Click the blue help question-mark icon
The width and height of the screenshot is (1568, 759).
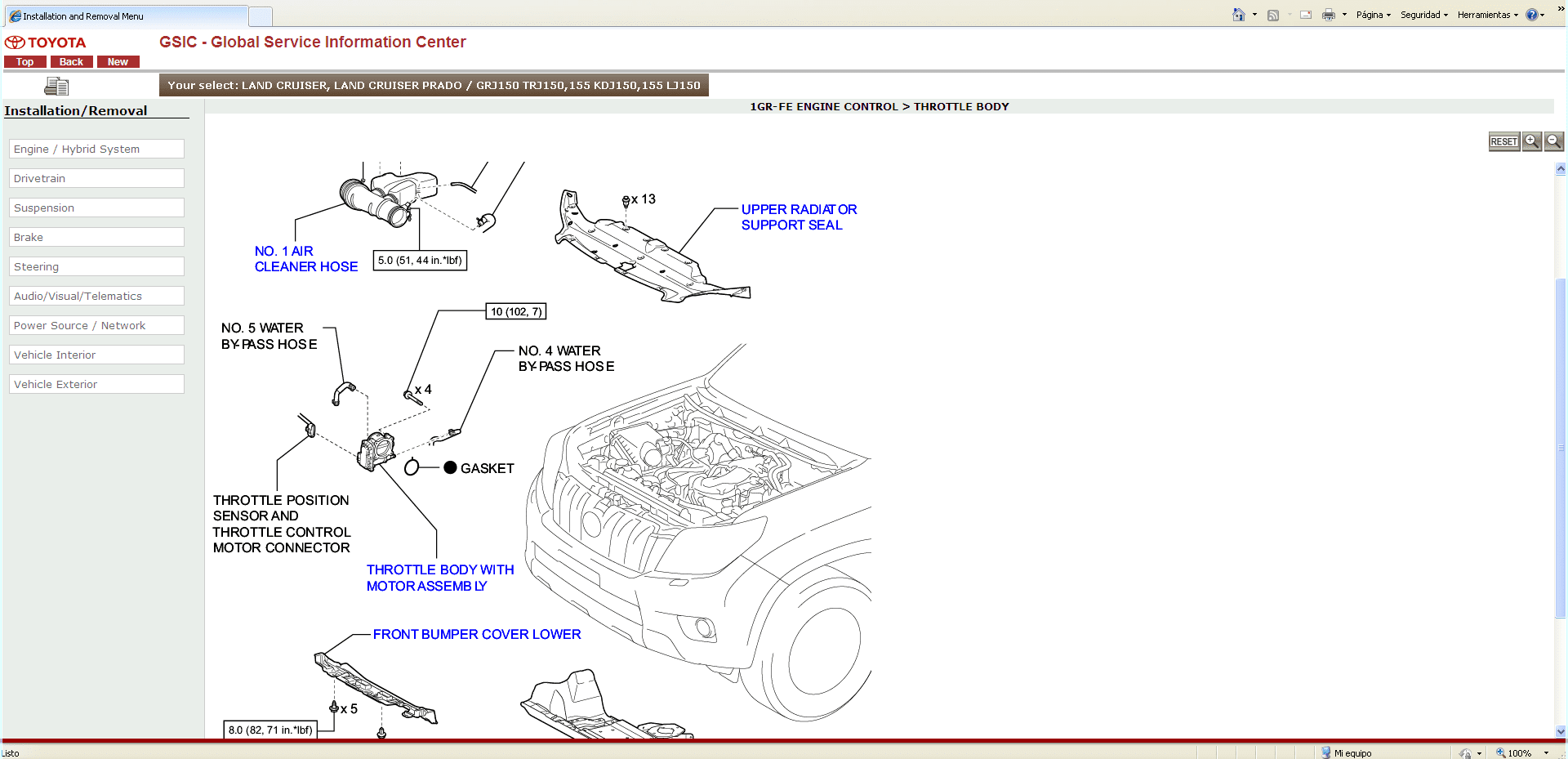click(x=1532, y=15)
